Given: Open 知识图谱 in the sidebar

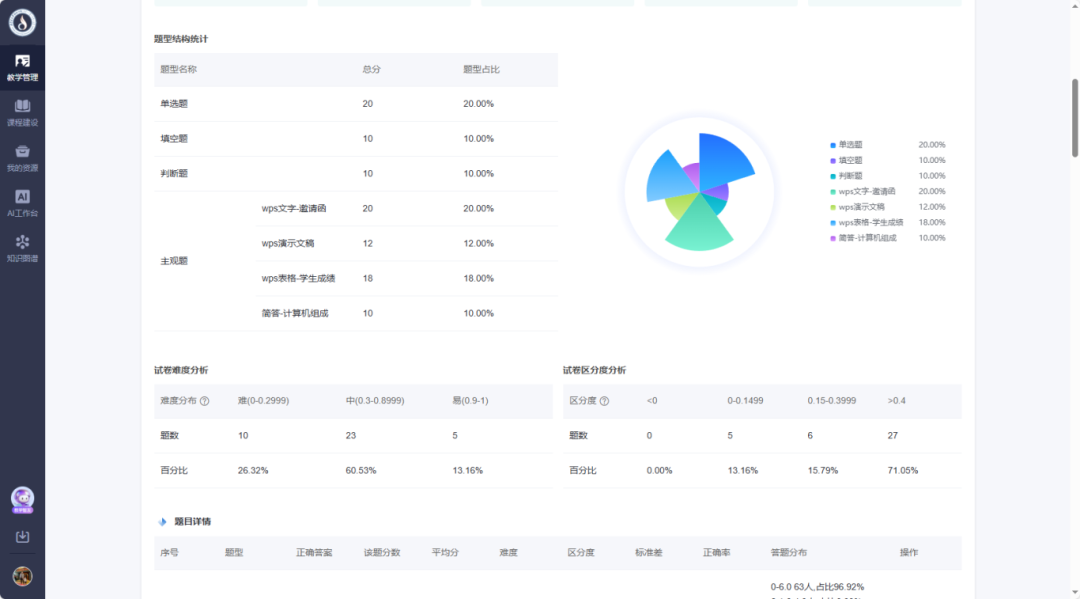Looking at the screenshot, I should [x=22, y=248].
